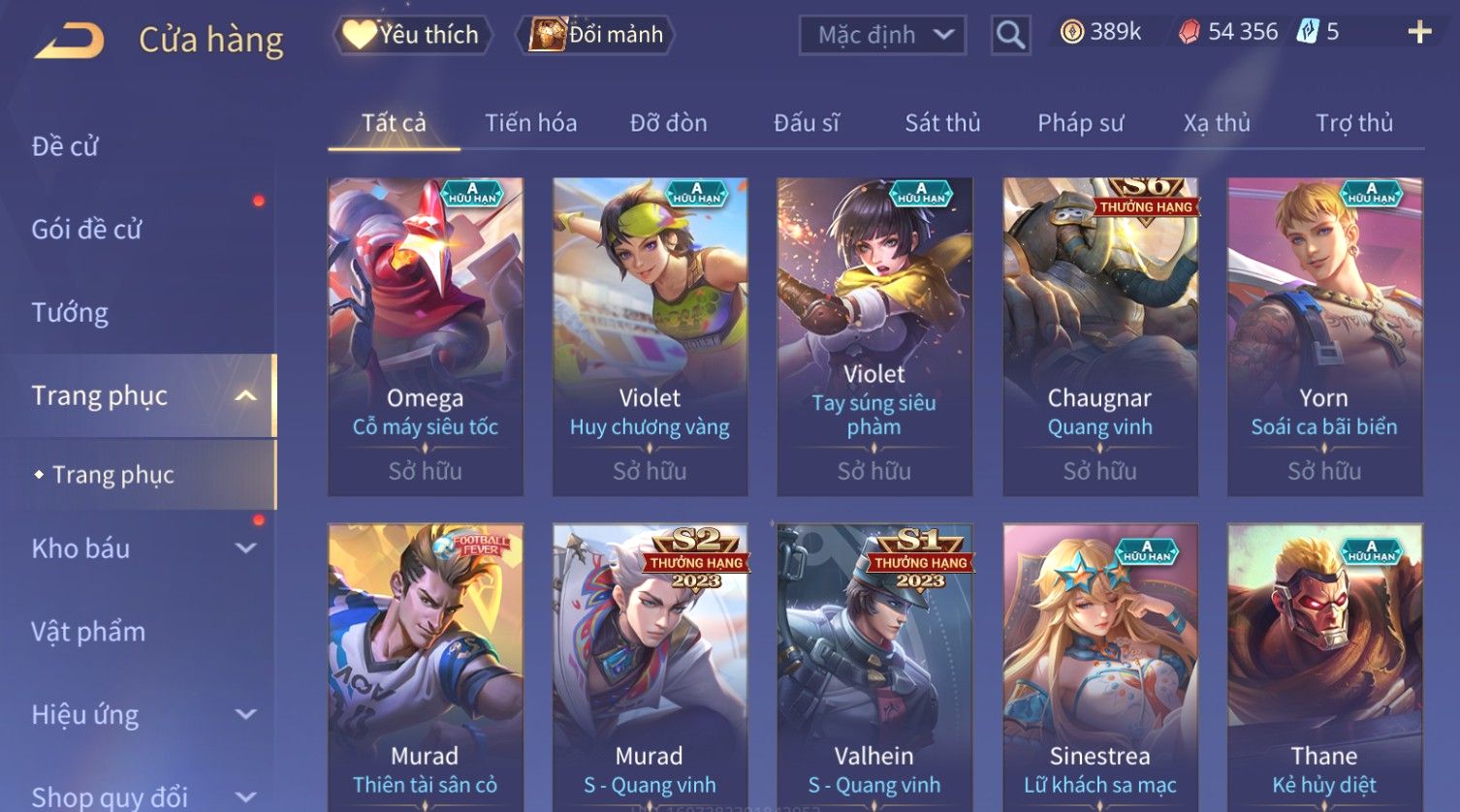Tap the golden back arrow icon
Image resolution: width=1460 pixels, height=812 pixels.
coord(70,41)
